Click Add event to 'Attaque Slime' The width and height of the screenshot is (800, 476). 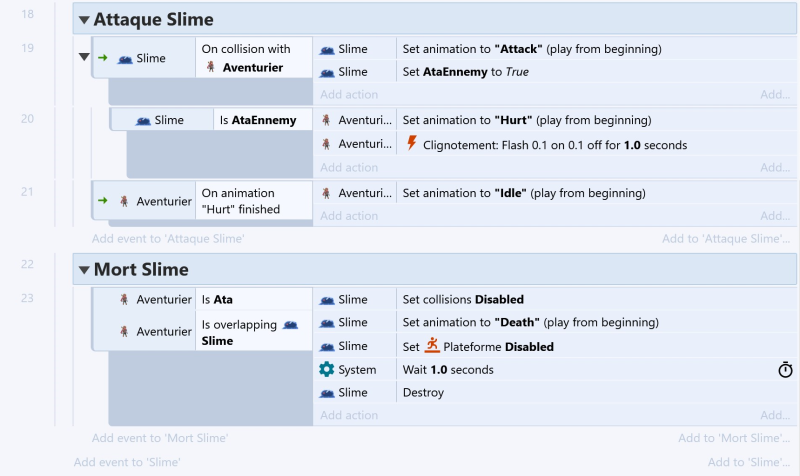click(168, 239)
